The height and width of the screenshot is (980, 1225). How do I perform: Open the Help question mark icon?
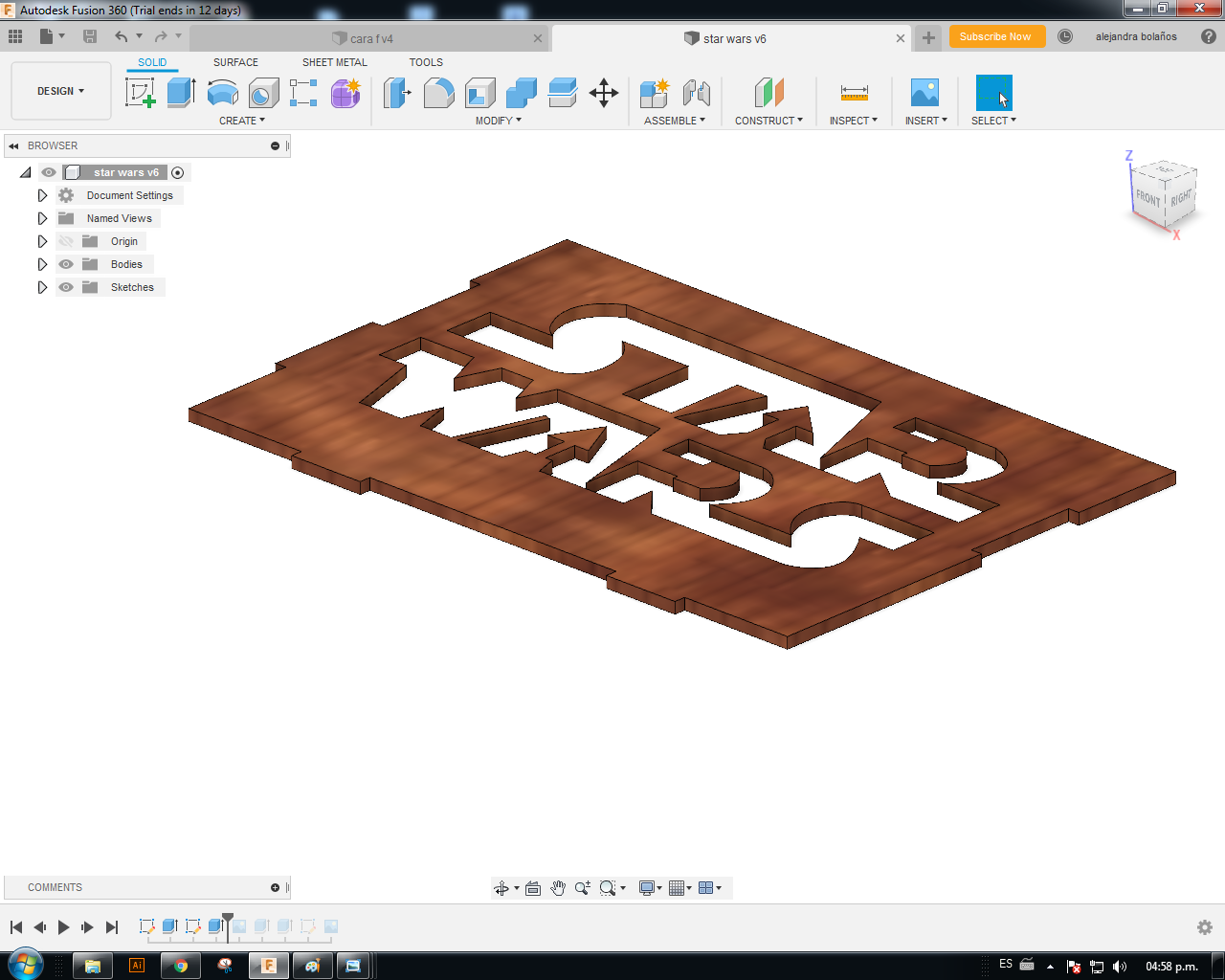(1209, 36)
